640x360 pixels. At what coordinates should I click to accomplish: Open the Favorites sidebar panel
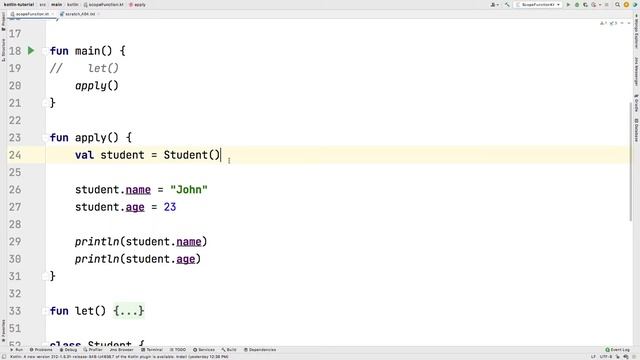(x=3, y=331)
